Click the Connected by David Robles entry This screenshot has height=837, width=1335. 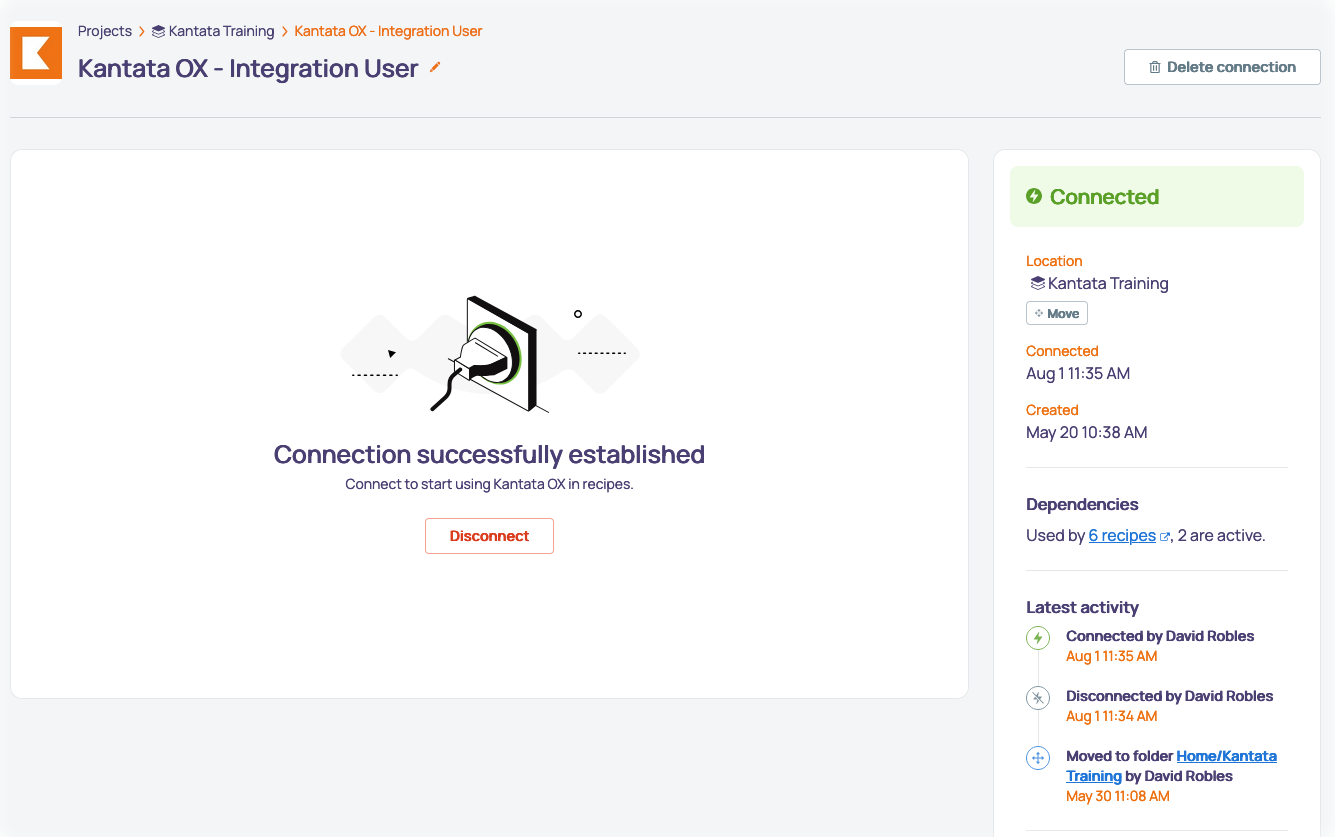tap(1160, 636)
